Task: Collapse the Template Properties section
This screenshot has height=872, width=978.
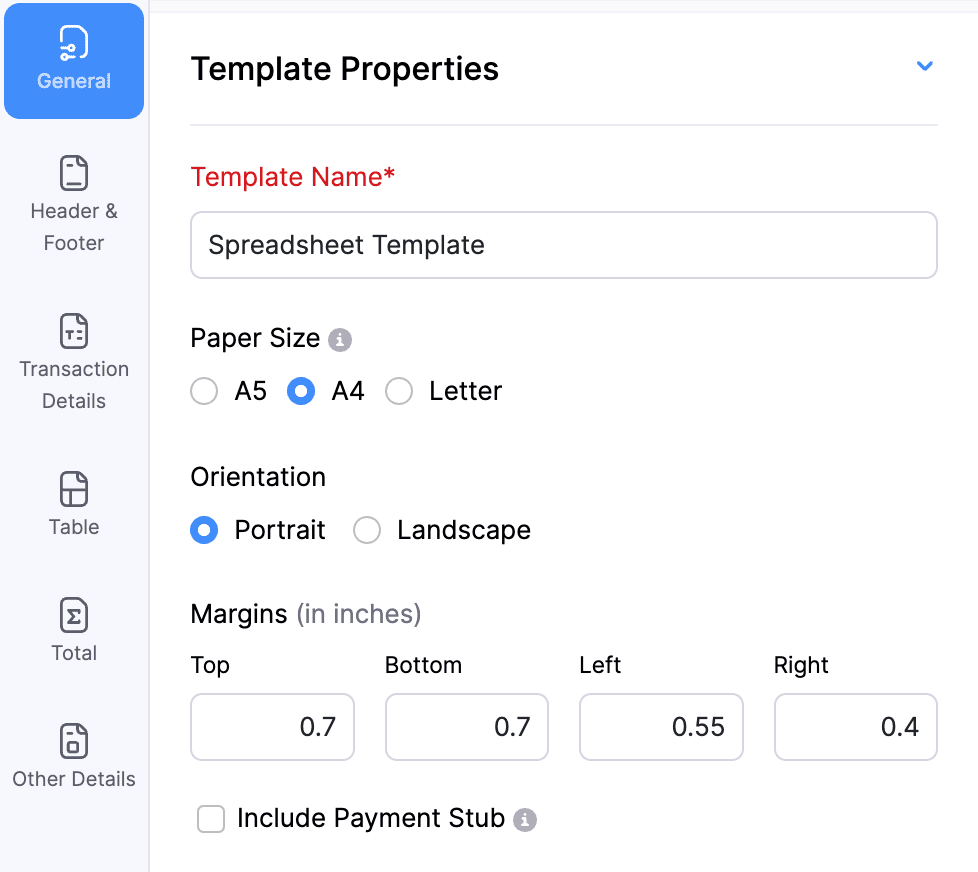Action: click(x=924, y=66)
